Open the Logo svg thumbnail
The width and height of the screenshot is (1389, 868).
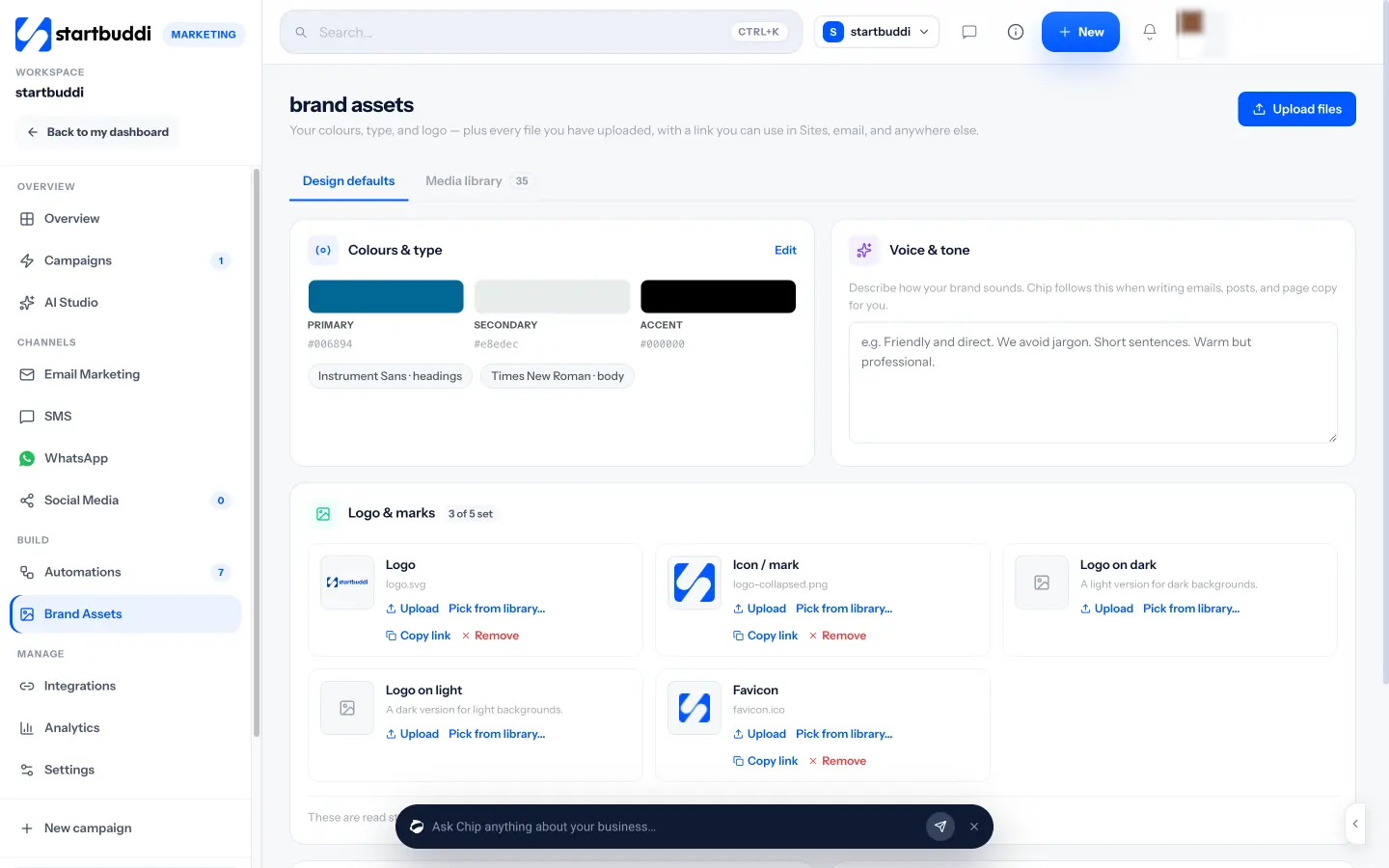347,583
